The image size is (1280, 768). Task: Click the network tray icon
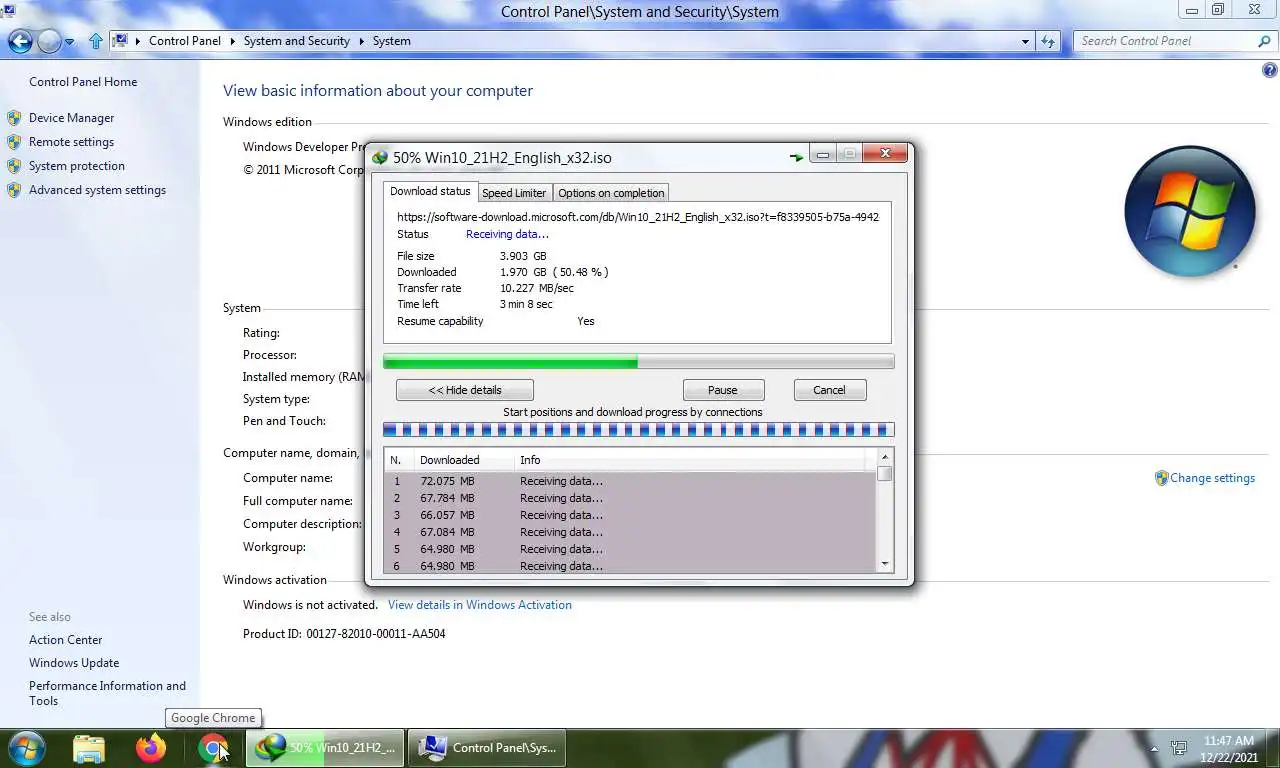click(1179, 748)
